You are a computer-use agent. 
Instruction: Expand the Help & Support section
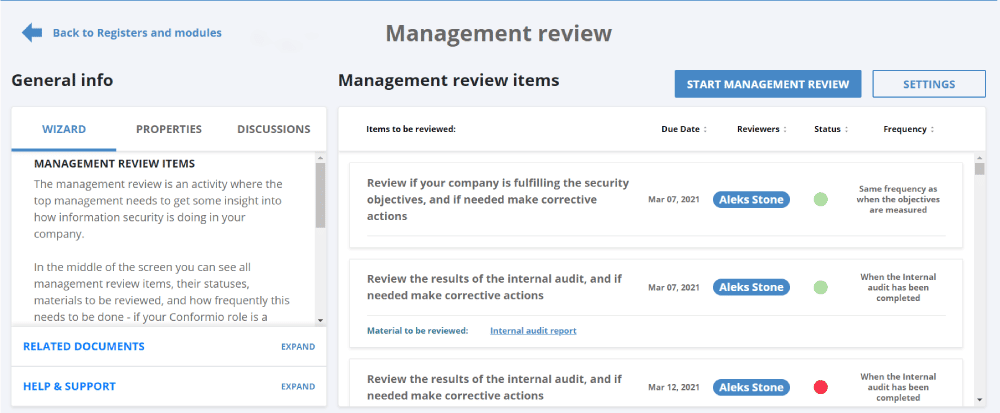point(298,386)
